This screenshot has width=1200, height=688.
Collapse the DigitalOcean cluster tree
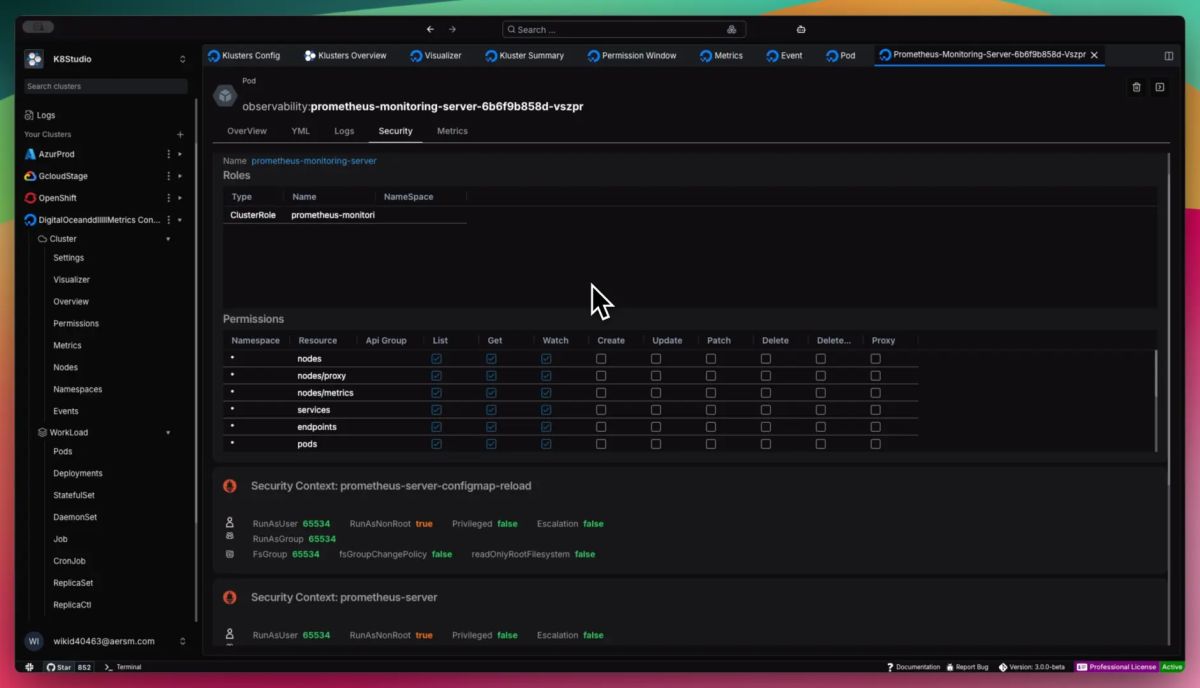pos(180,220)
